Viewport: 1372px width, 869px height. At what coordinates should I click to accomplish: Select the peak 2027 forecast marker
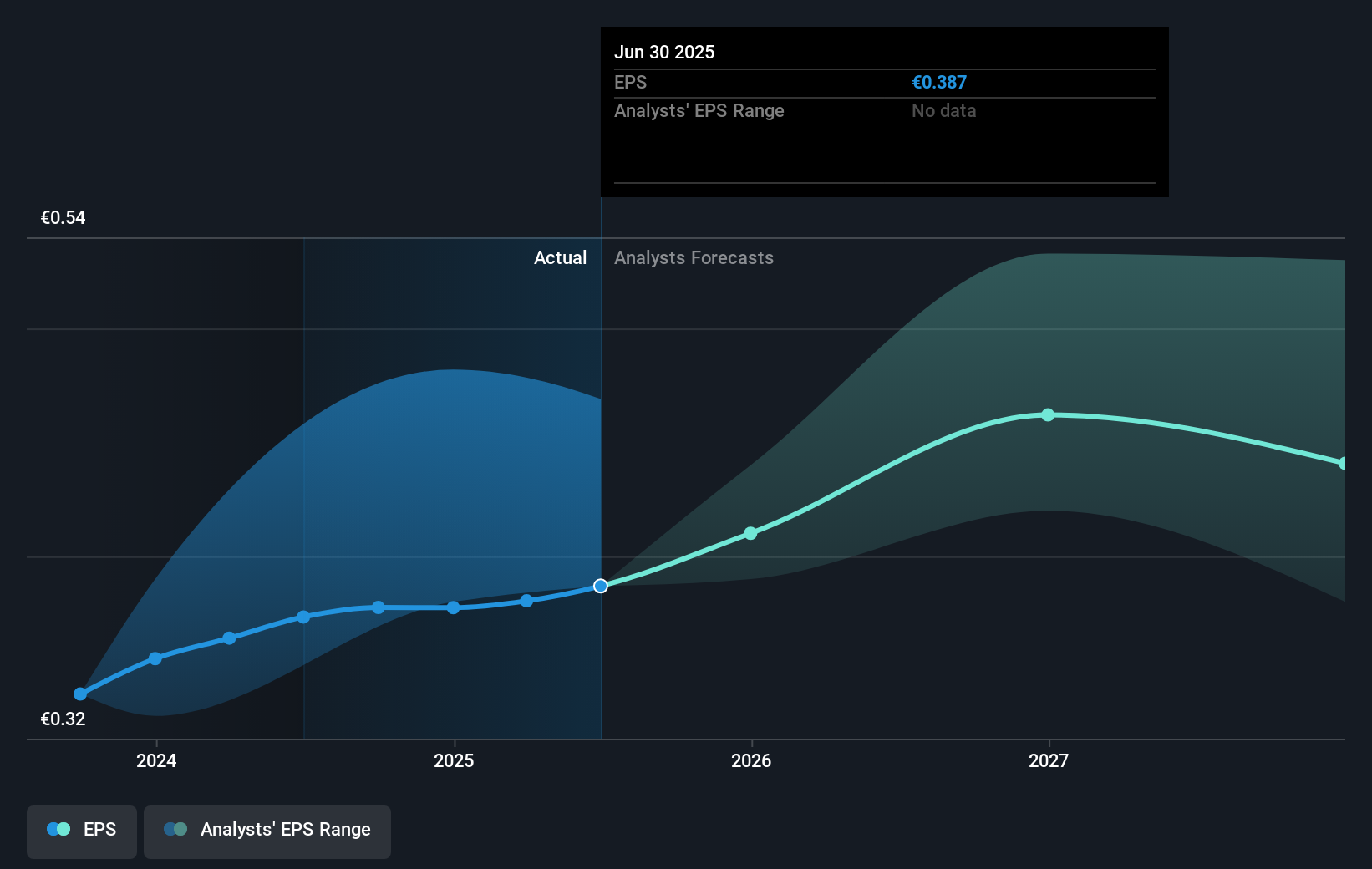click(x=1048, y=414)
